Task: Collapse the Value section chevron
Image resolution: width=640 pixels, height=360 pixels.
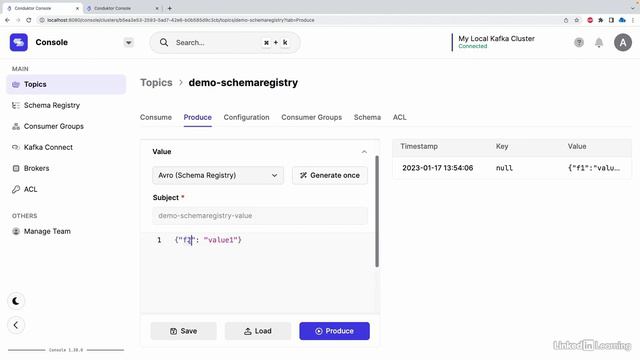Action: click(364, 152)
